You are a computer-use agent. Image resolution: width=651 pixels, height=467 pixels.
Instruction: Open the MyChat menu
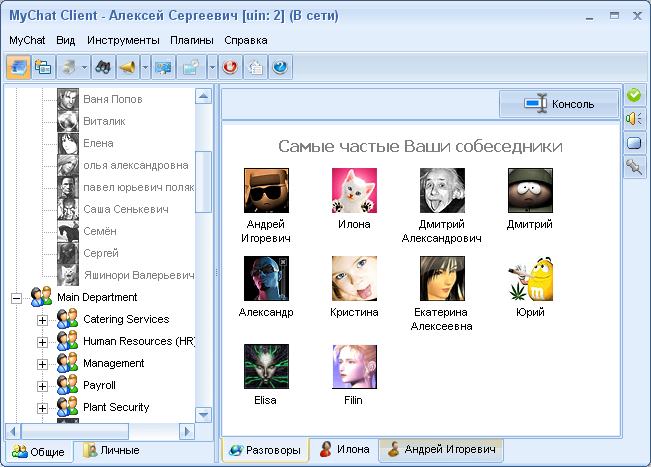[x=27, y=40]
